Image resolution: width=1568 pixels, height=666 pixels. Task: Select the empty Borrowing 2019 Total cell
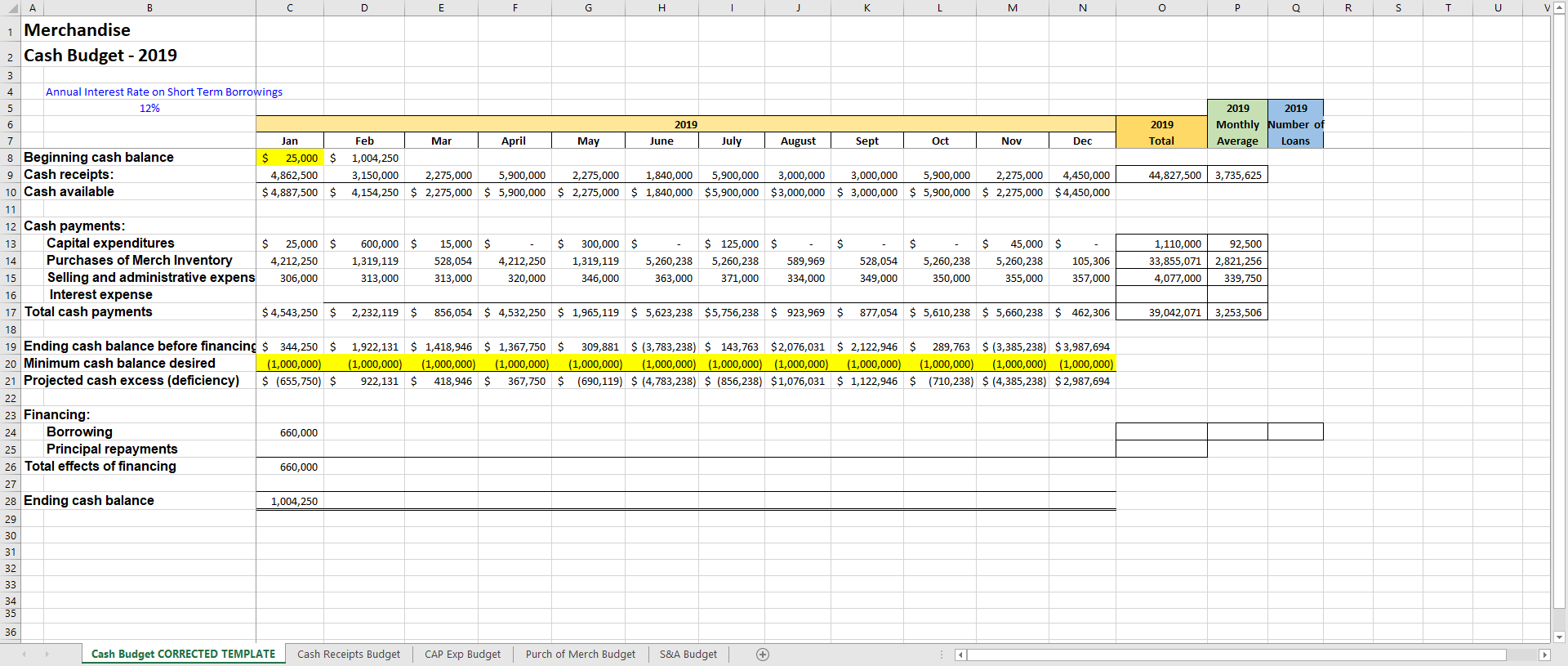point(1161,431)
